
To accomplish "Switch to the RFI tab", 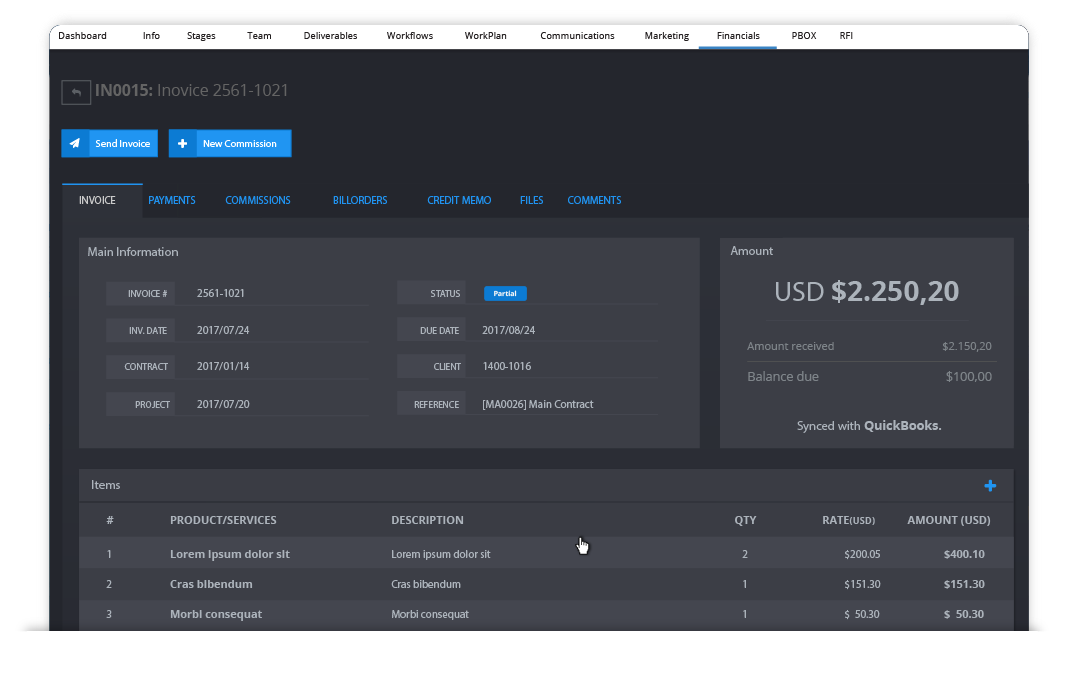I will (846, 35).
